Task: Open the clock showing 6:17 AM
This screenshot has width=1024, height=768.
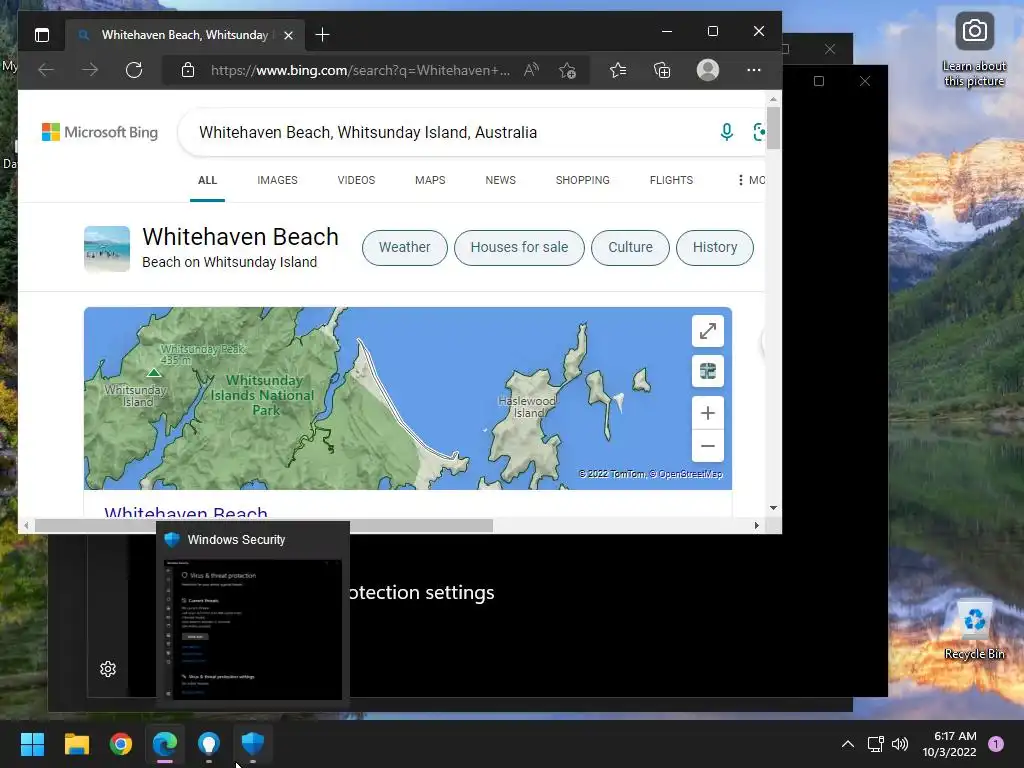Action: pyautogui.click(x=949, y=744)
